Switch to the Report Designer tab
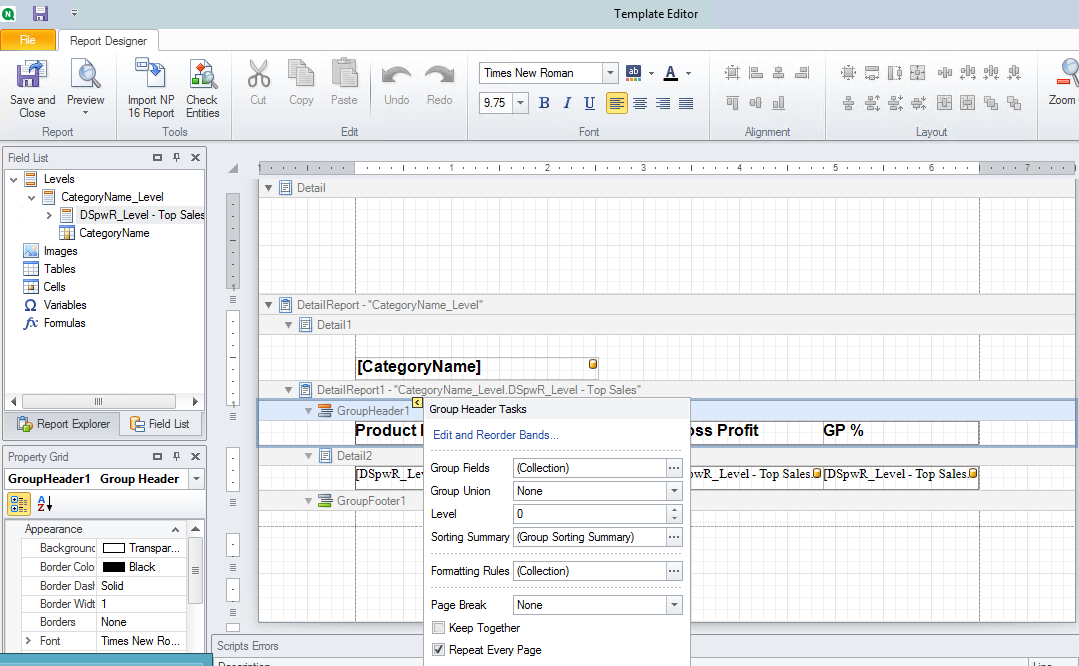Viewport: 1079px width, 666px height. tap(110, 41)
